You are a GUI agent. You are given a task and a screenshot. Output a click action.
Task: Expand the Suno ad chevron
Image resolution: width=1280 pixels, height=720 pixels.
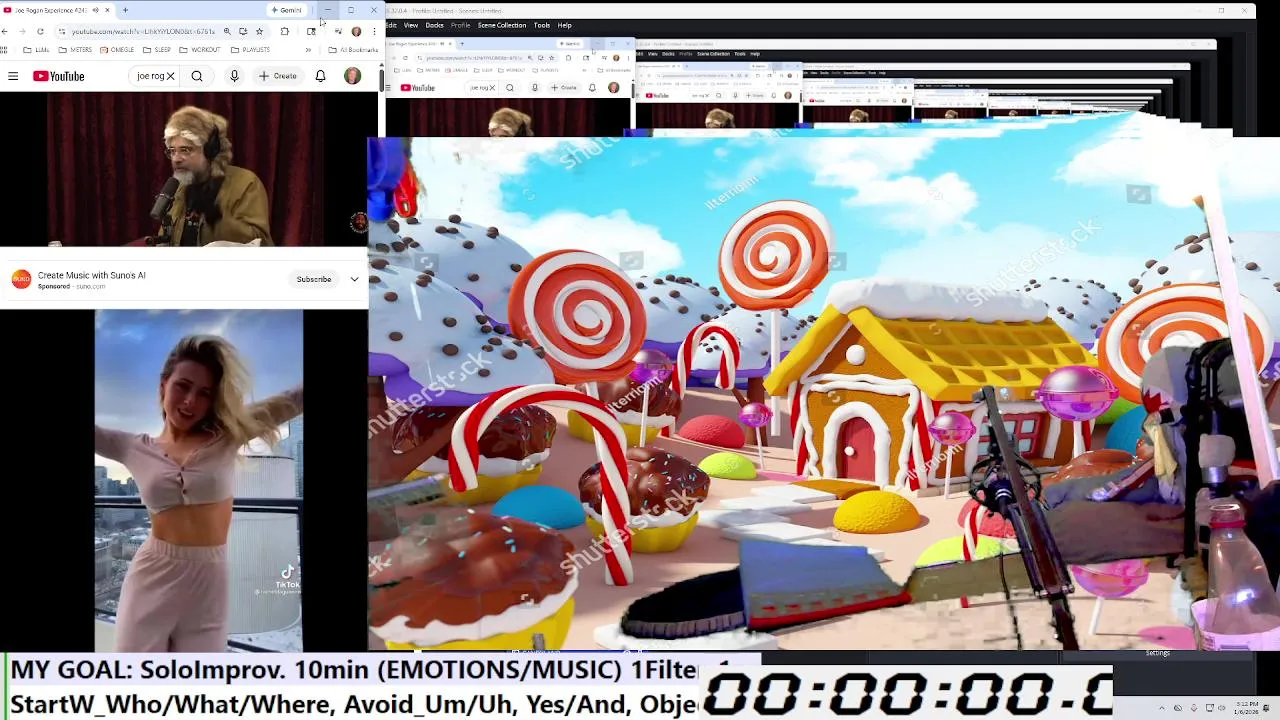(354, 279)
